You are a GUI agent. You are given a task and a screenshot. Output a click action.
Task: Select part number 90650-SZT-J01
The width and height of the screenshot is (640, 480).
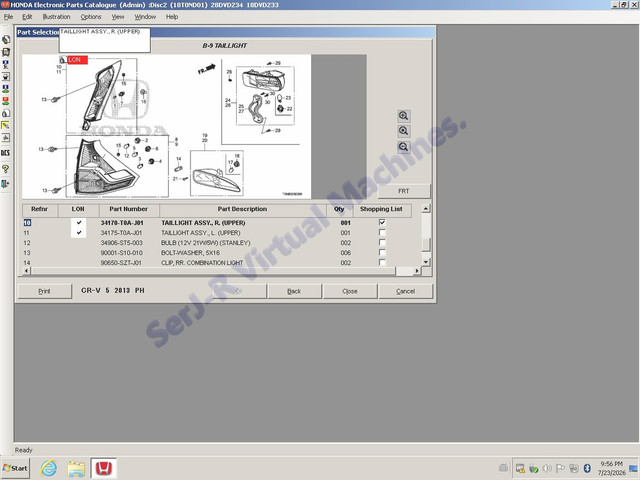click(x=121, y=263)
